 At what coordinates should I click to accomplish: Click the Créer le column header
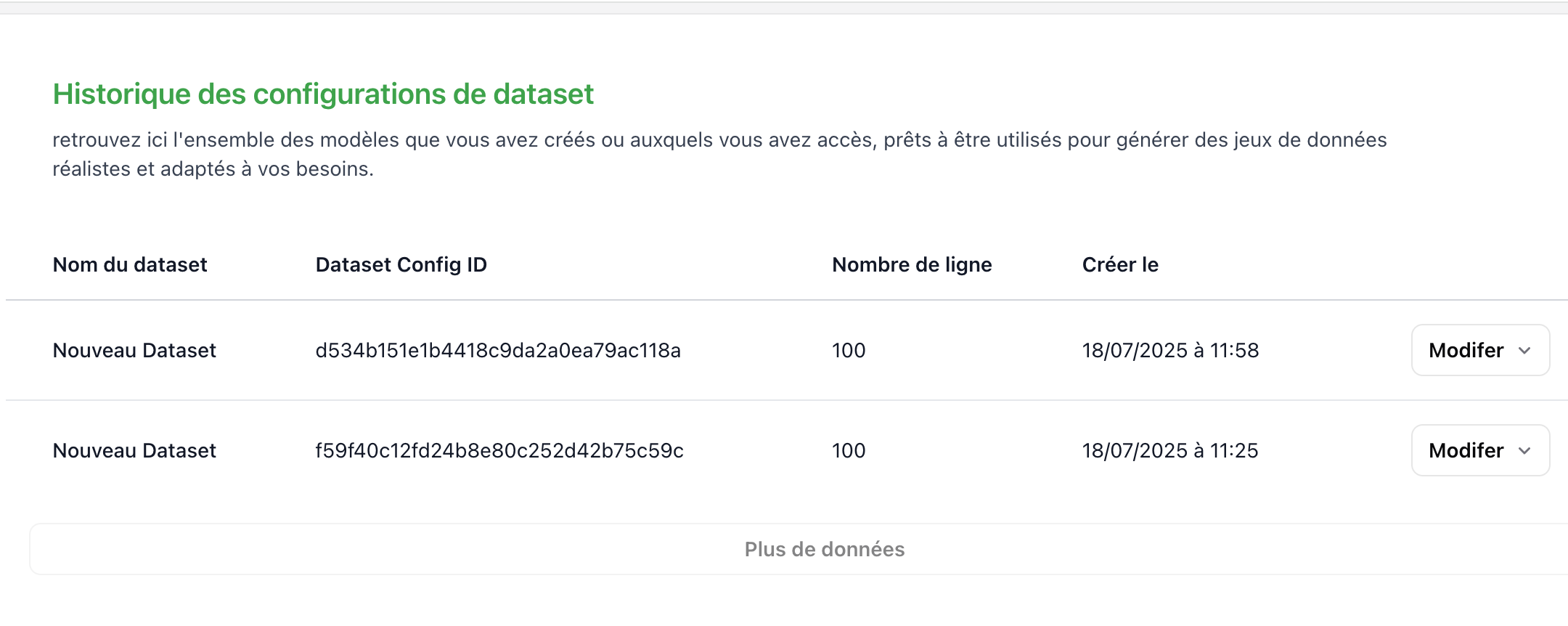click(1120, 264)
